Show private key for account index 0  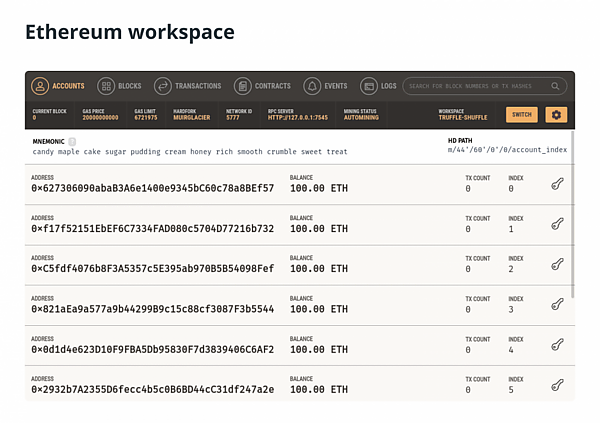(558, 184)
